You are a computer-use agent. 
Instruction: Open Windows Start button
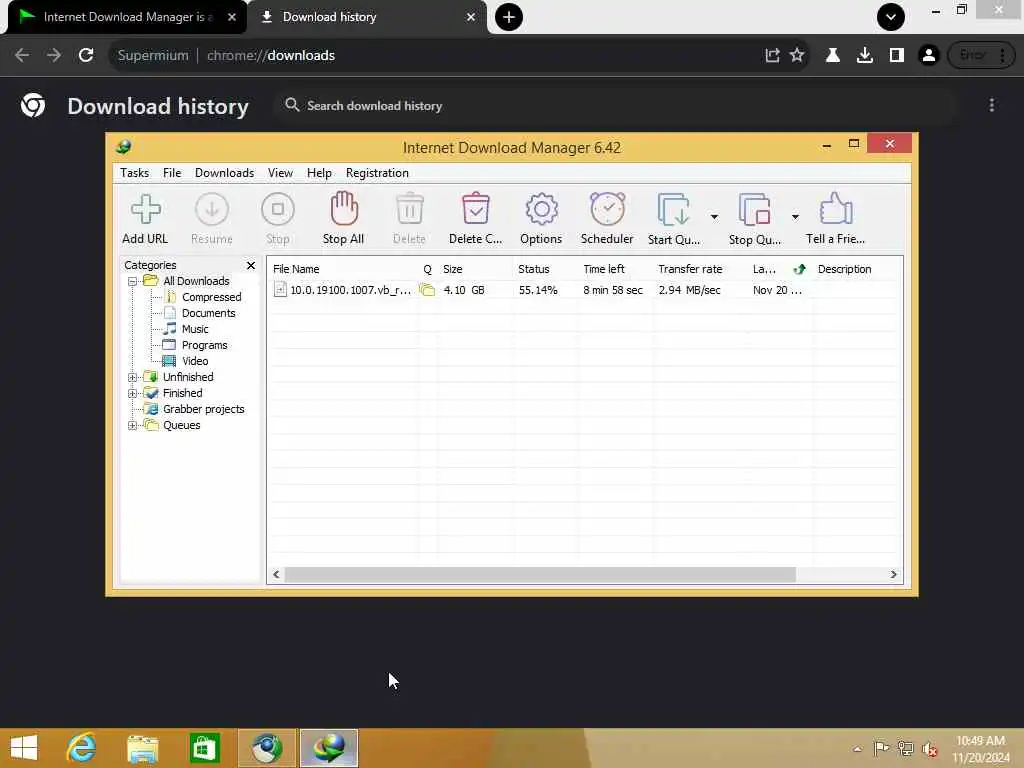(x=24, y=748)
